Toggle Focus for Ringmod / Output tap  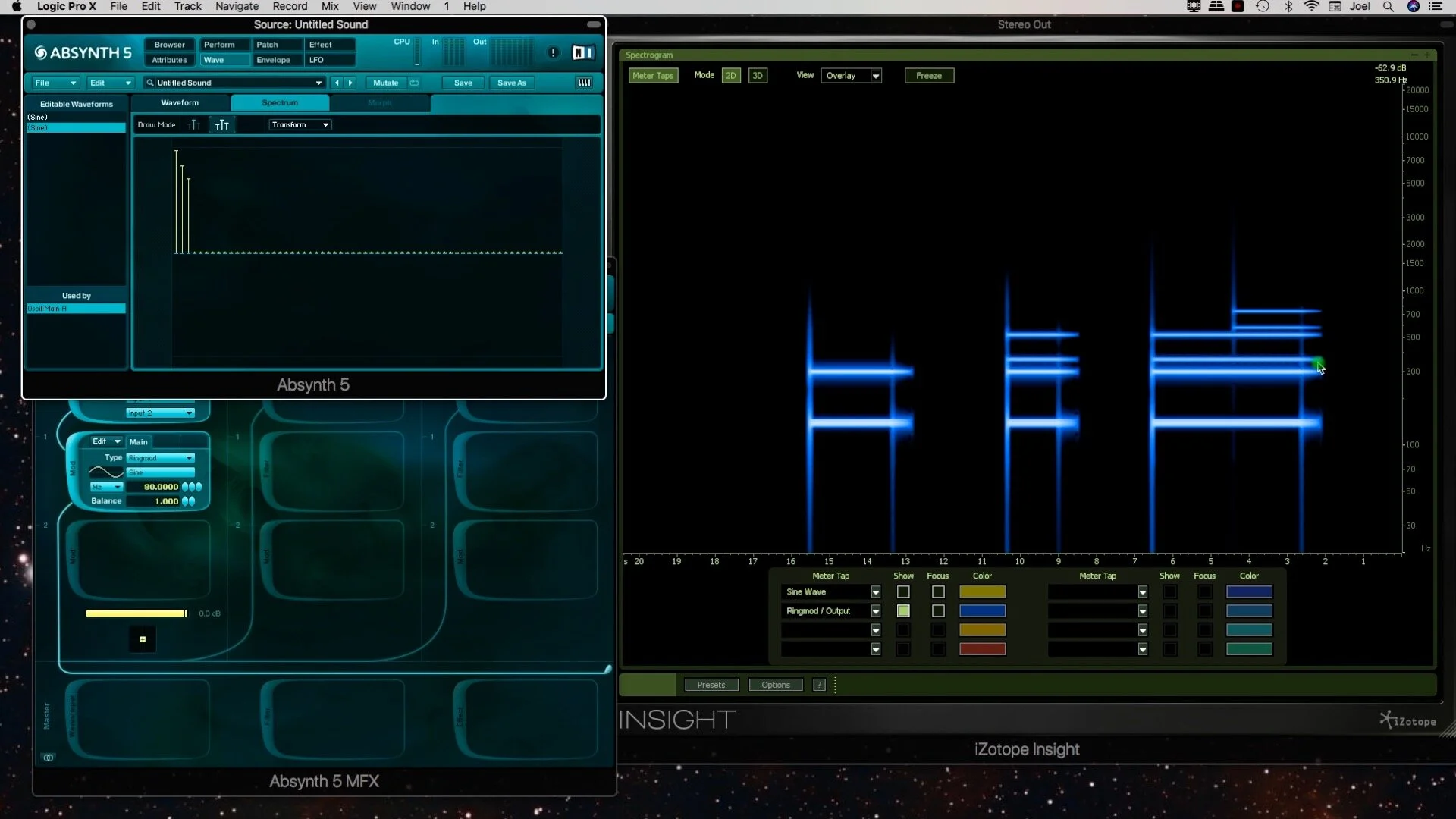point(937,610)
